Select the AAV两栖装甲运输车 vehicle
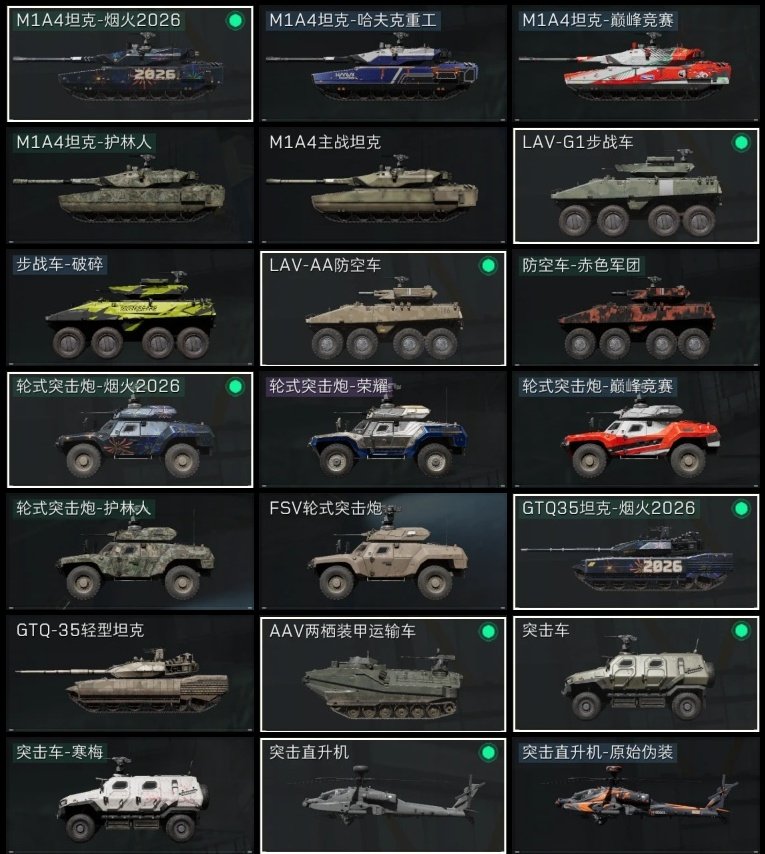The height and width of the screenshot is (854, 765). [x=383, y=674]
